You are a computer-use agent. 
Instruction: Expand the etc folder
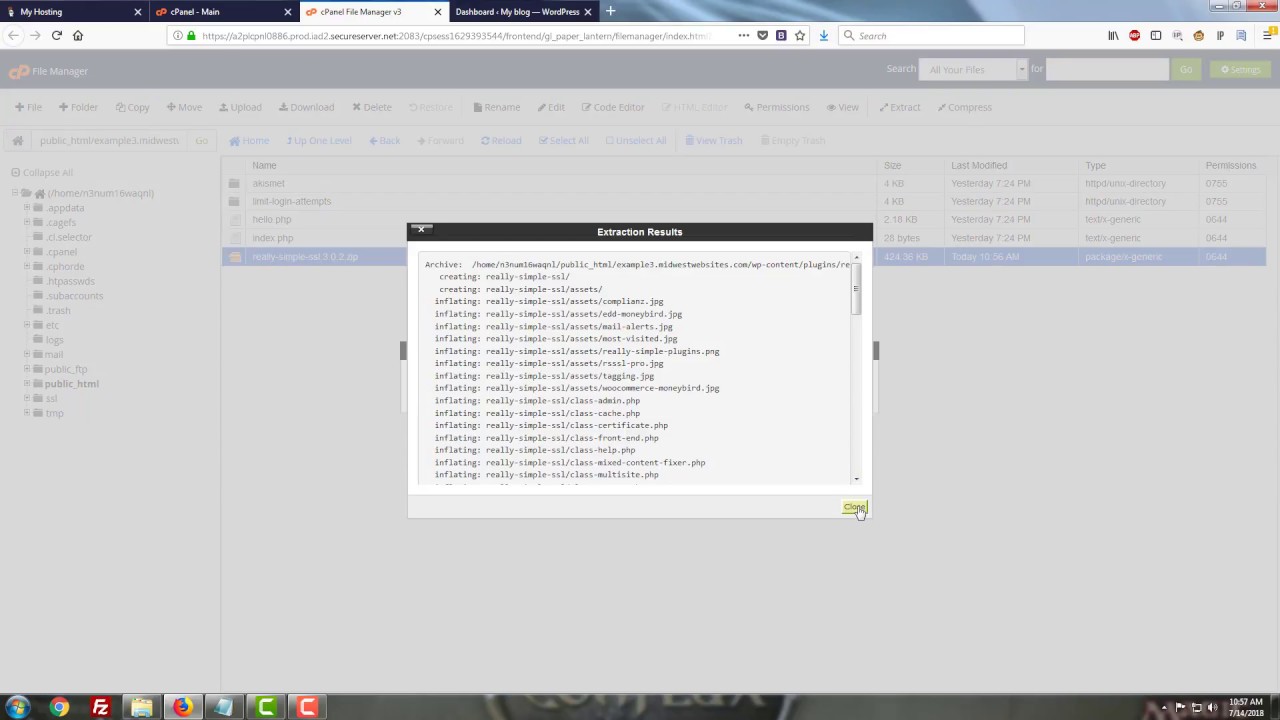[27, 325]
